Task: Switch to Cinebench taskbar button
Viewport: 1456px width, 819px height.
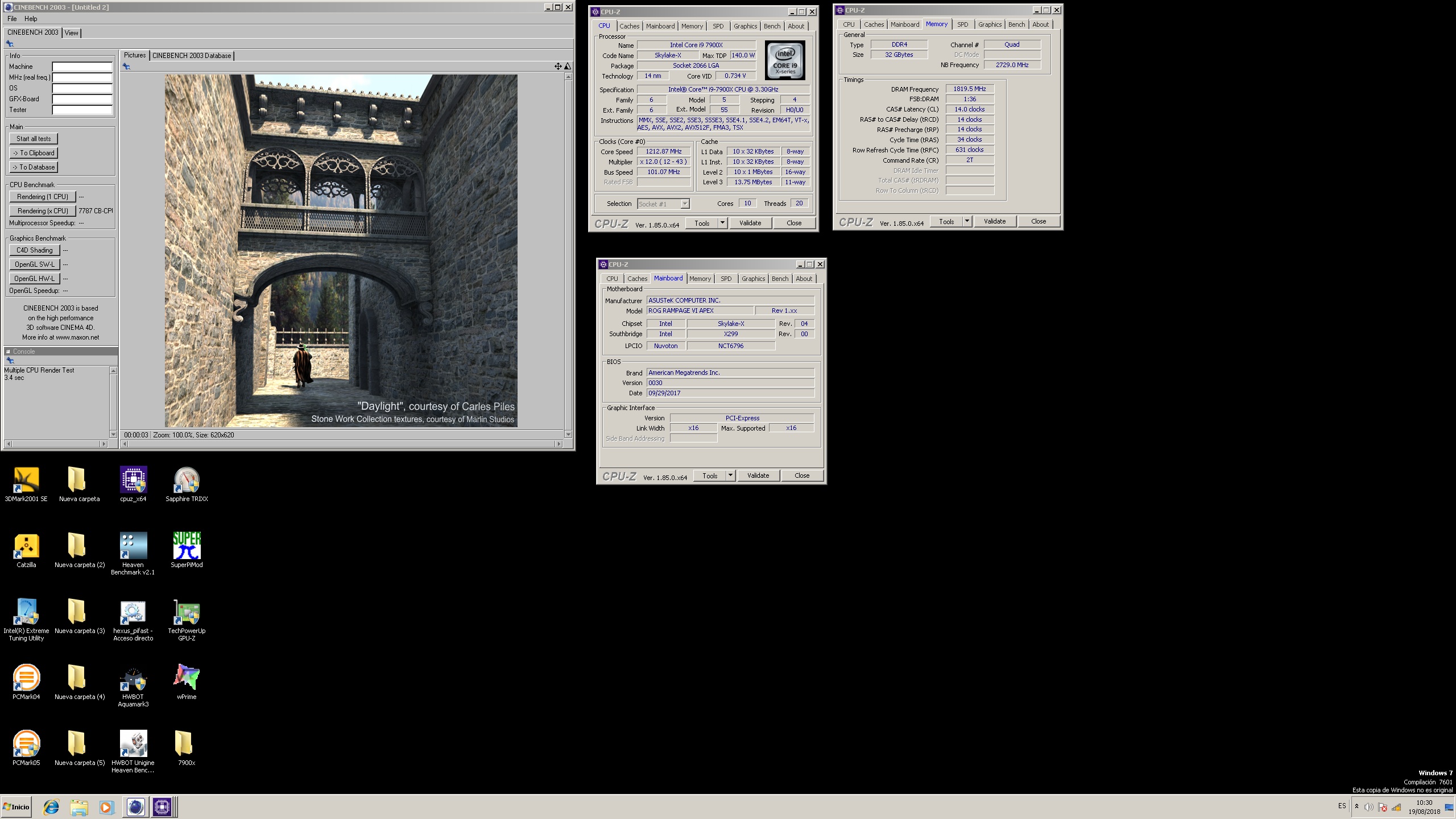Action: (x=135, y=807)
